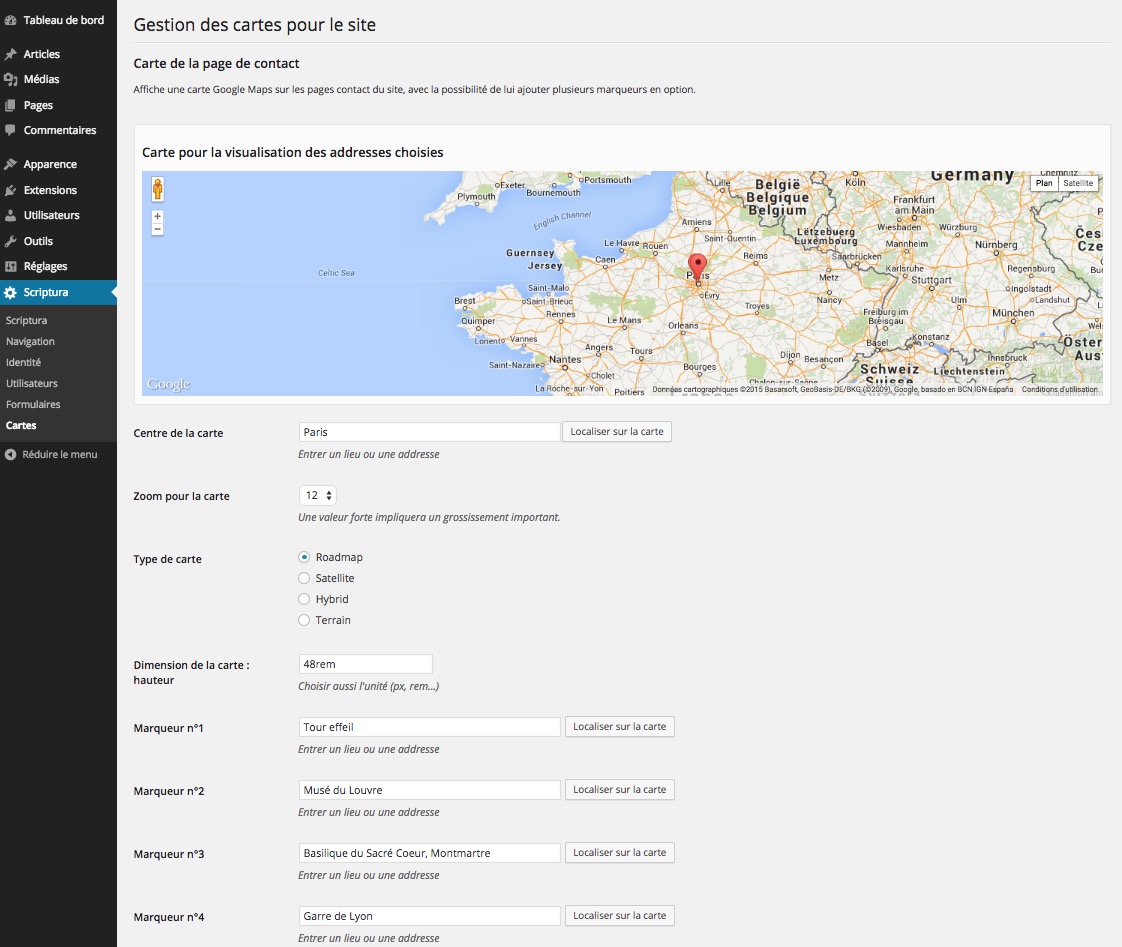The height and width of the screenshot is (947, 1122).
Task: Zoom out with the map minus button
Action: 157,229
